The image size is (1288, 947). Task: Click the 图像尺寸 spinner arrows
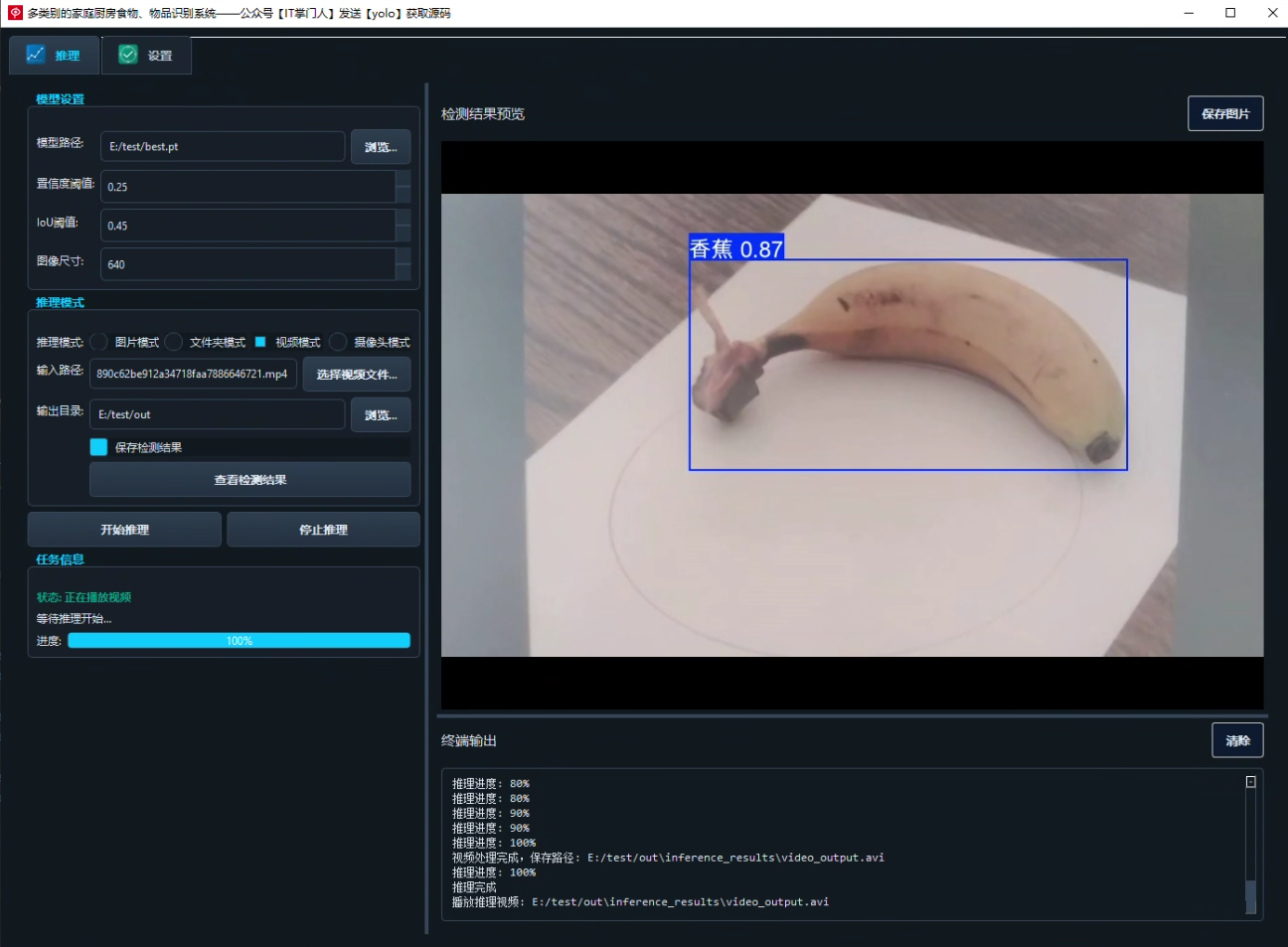click(x=403, y=263)
